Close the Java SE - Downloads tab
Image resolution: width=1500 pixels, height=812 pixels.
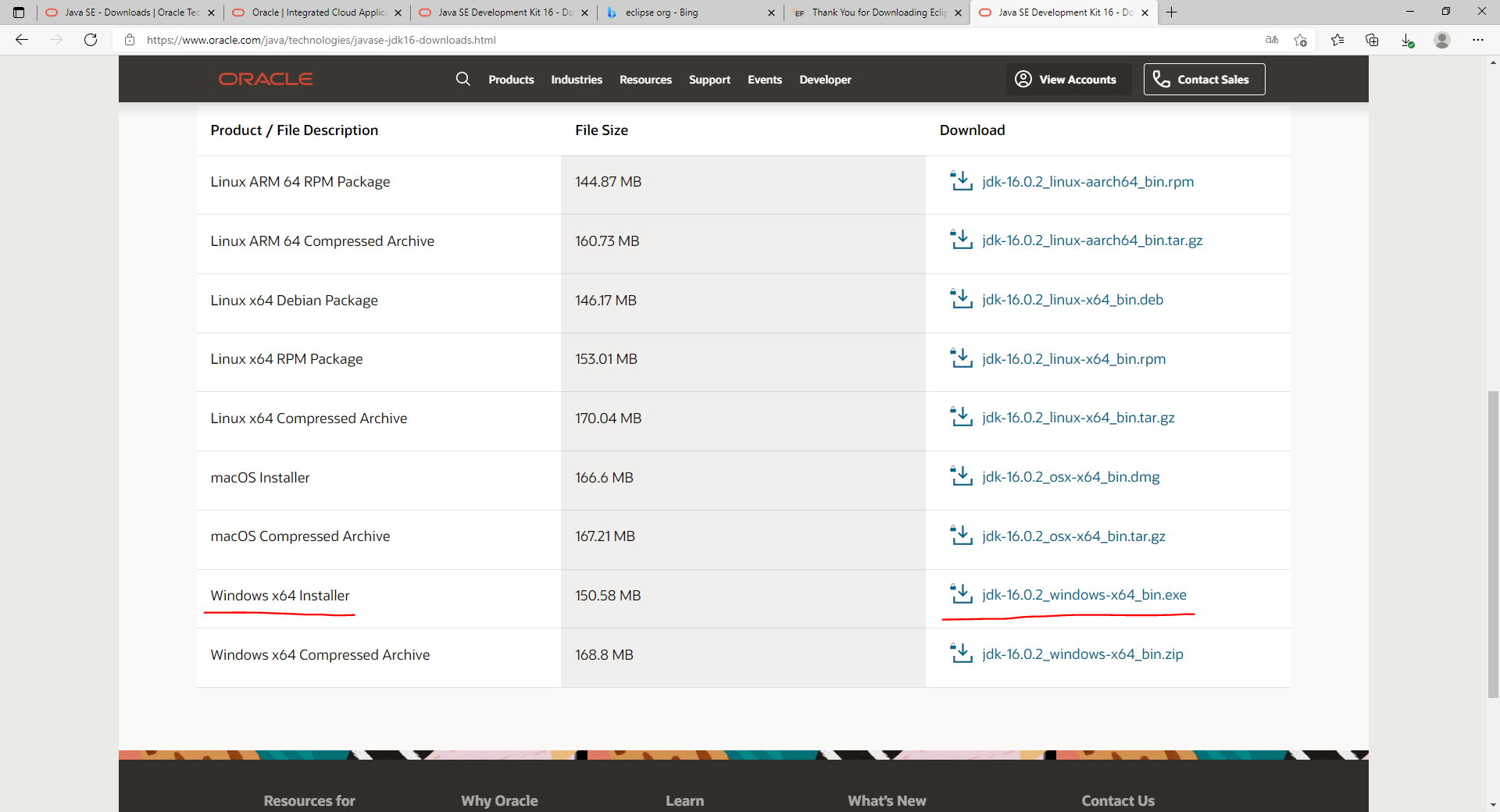pyautogui.click(x=211, y=12)
